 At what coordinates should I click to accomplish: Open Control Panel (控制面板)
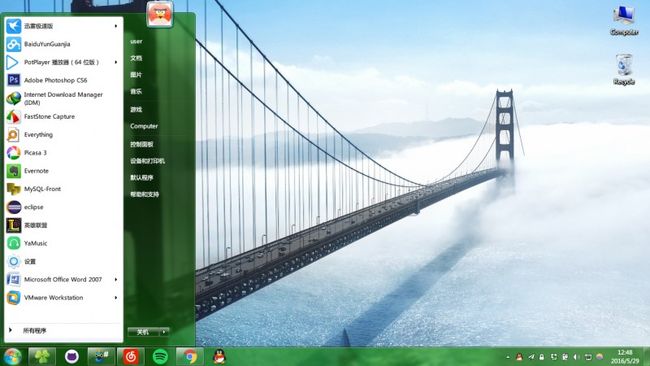pos(142,144)
